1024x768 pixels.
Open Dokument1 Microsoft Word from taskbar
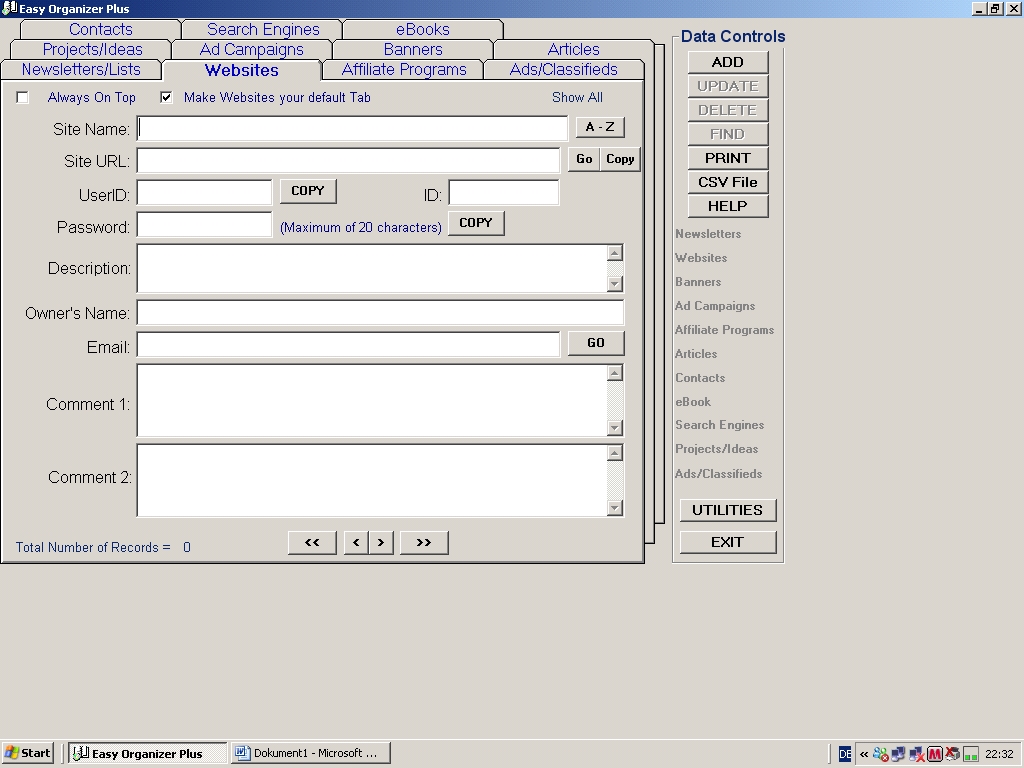(x=310, y=753)
